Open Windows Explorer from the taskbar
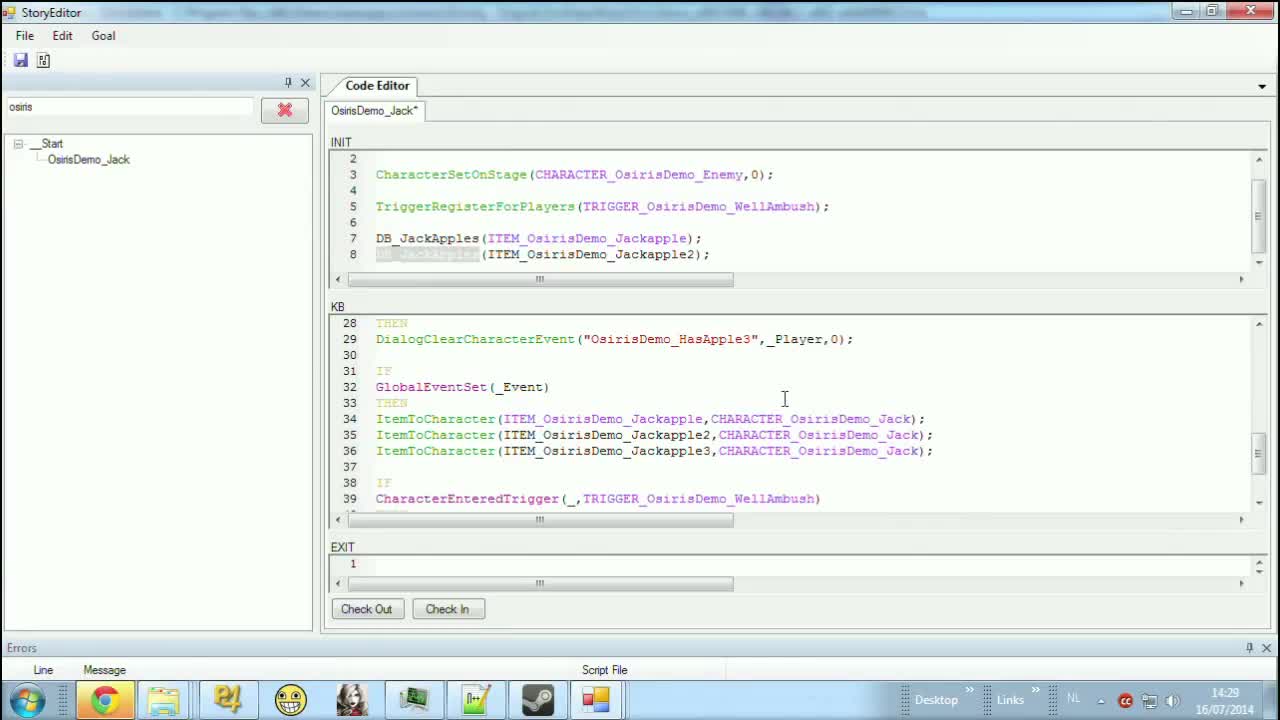The height and width of the screenshot is (720, 1280). tap(164, 699)
